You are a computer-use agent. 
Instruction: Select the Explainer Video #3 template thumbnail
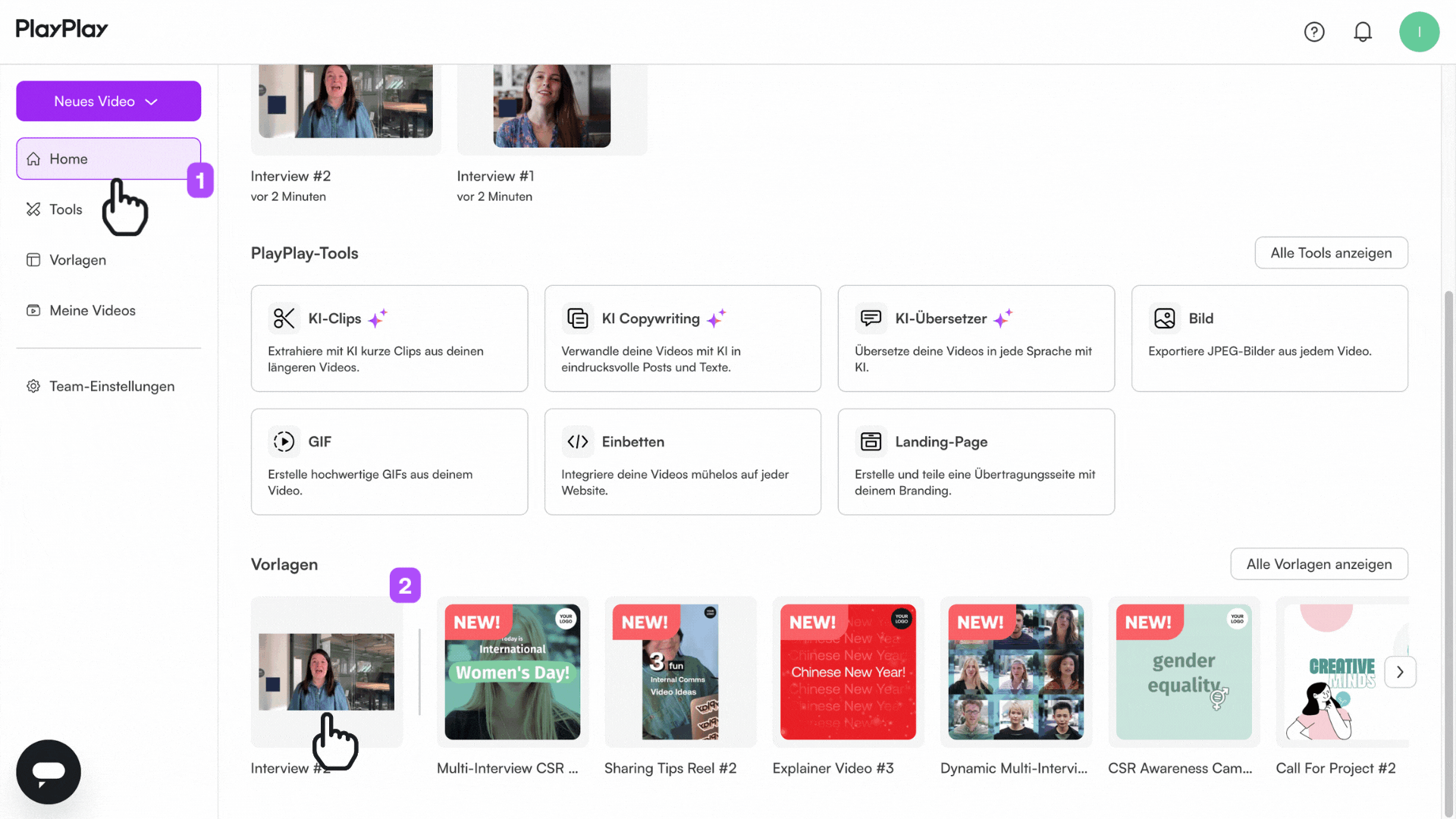click(848, 672)
